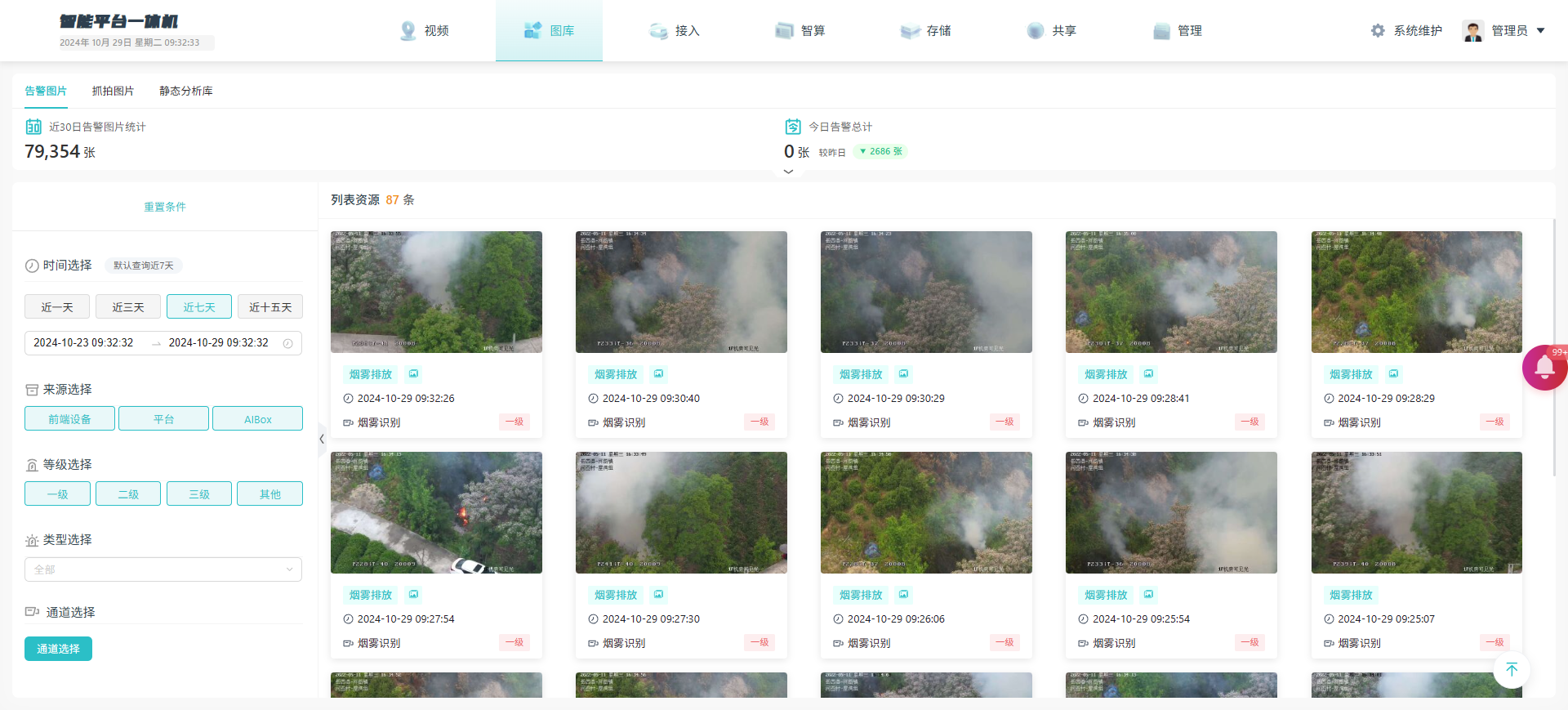Image resolution: width=1568 pixels, height=710 pixels.
Task: Open the 存储 storage module
Action: pos(925,30)
